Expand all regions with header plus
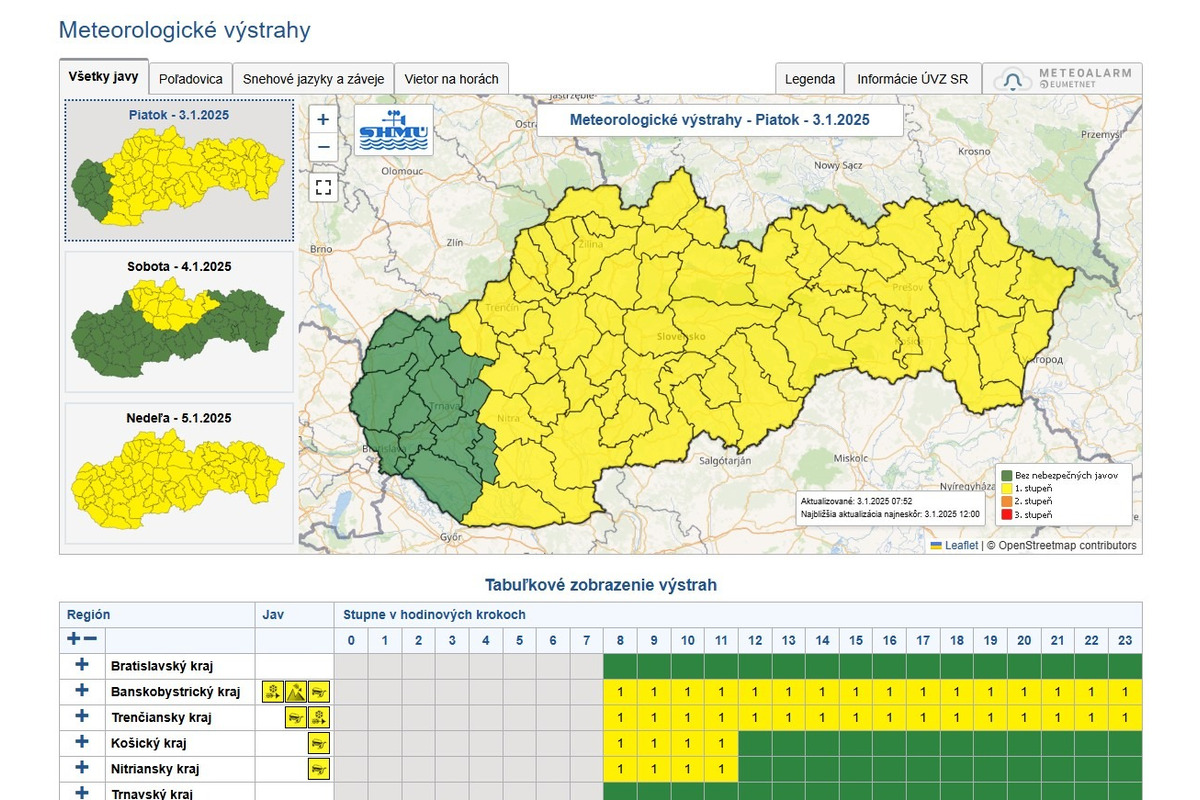The image size is (1200, 800). pos(73,639)
